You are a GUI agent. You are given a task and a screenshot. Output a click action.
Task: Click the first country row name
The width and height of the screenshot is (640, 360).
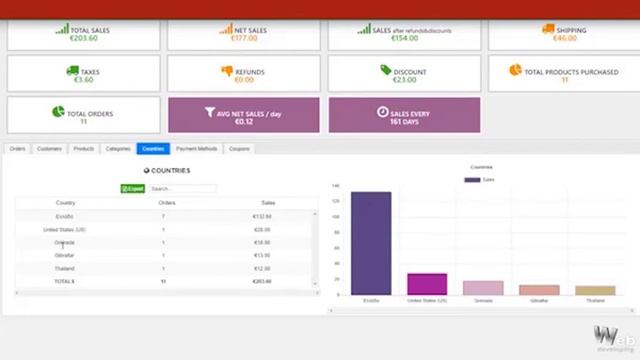64,217
